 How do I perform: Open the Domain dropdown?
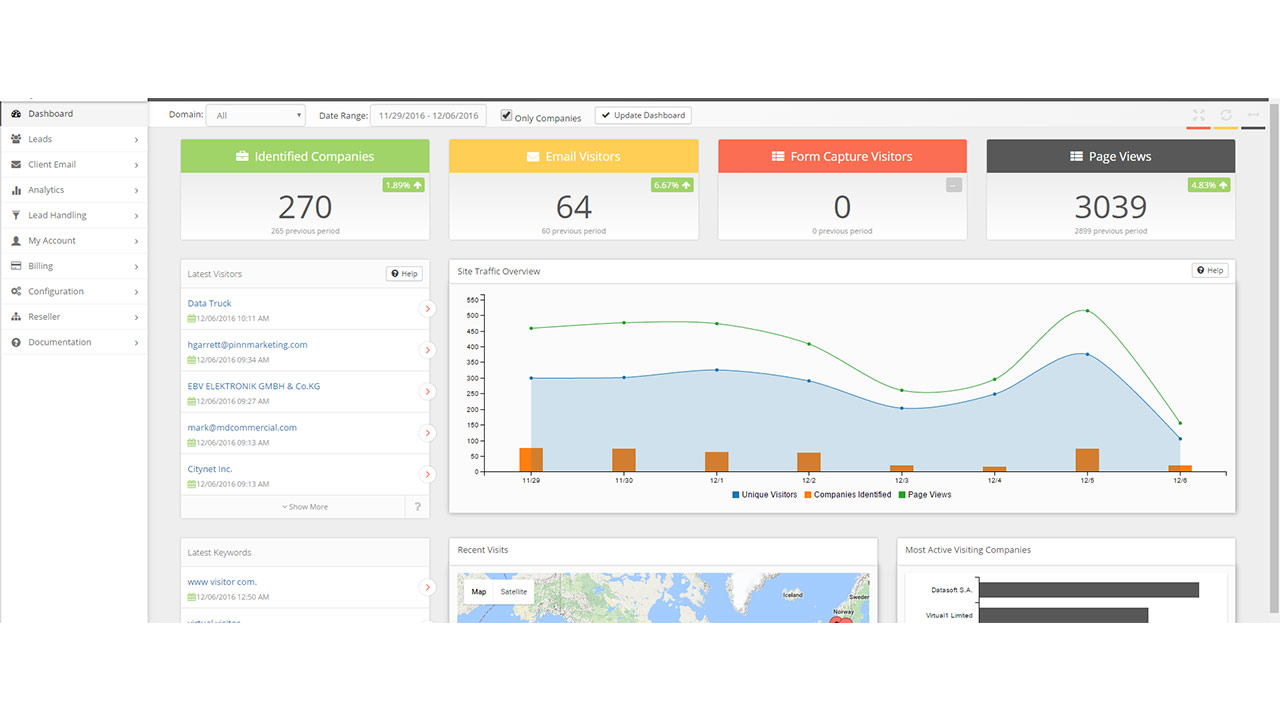(255, 116)
